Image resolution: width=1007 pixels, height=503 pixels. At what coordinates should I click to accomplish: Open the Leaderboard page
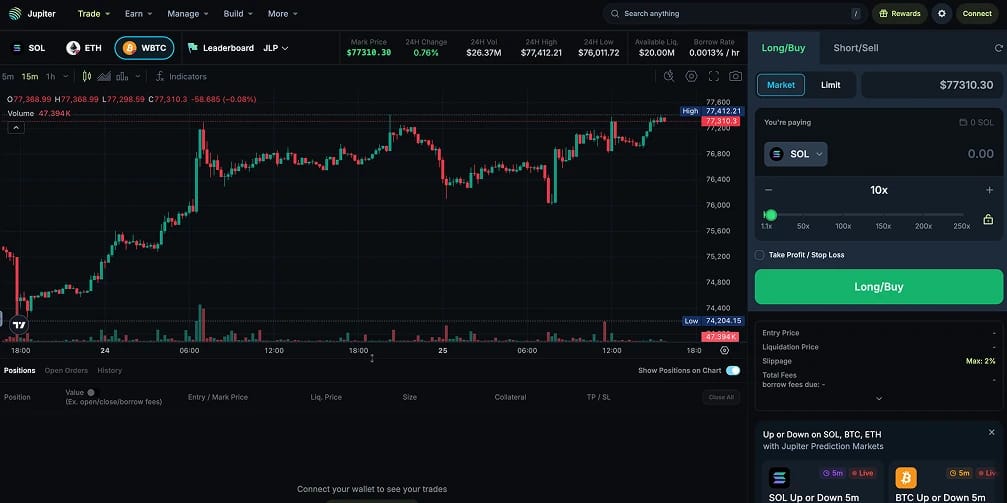pyautogui.click(x=220, y=48)
